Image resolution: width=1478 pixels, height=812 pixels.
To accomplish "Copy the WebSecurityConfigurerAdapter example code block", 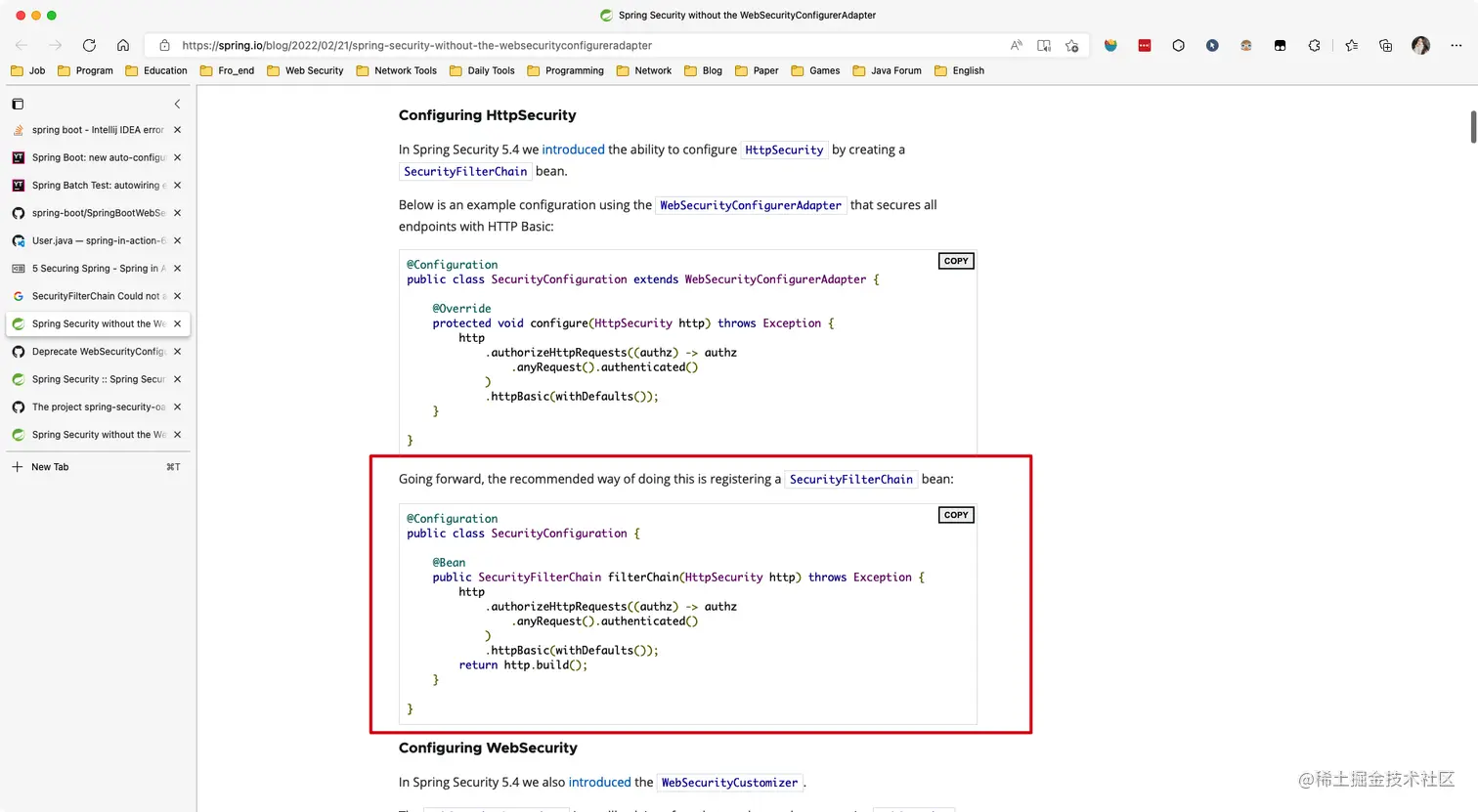I will tap(956, 261).
